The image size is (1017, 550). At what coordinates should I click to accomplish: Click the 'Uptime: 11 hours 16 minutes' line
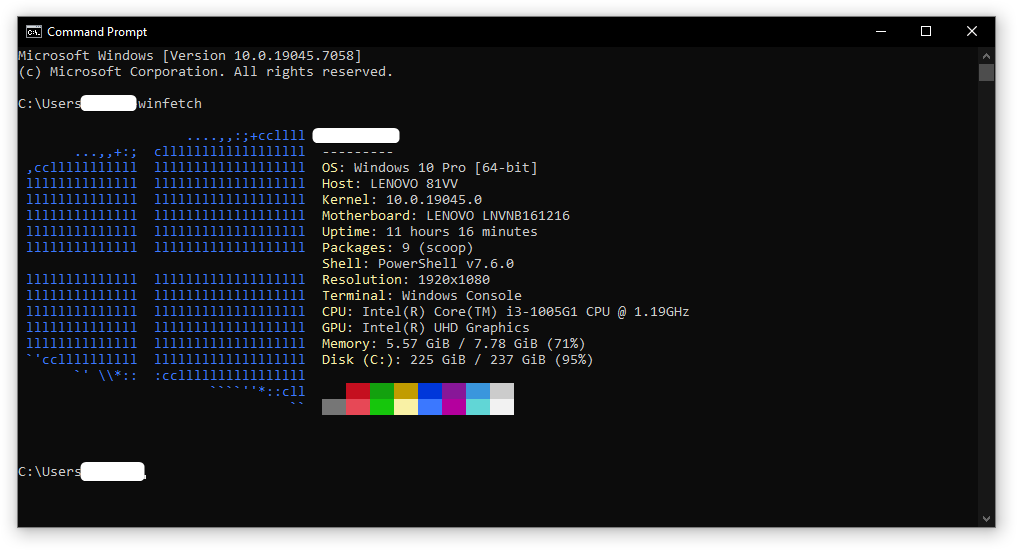tap(429, 232)
